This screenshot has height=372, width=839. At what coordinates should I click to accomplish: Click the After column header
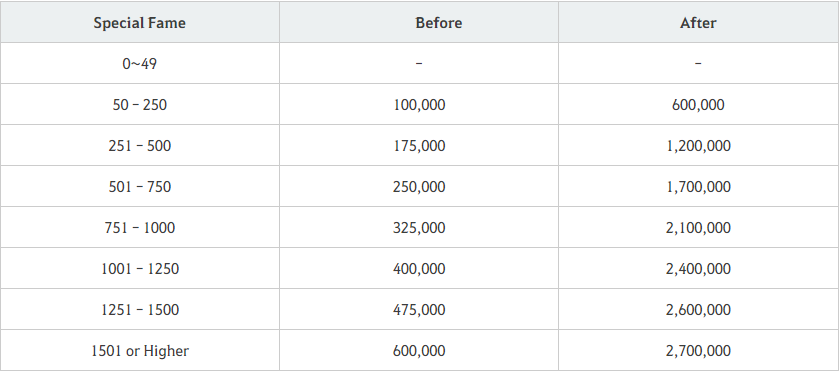click(x=698, y=22)
